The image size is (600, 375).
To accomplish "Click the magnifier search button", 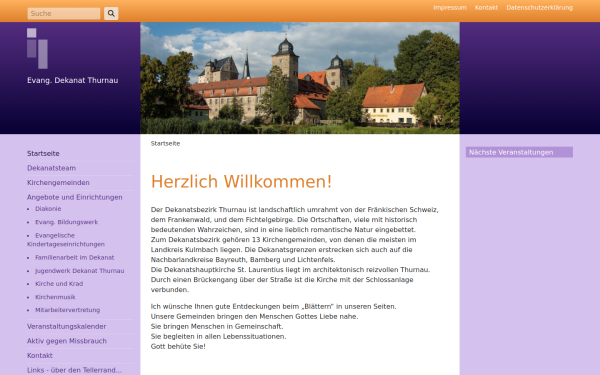I will (111, 13).
